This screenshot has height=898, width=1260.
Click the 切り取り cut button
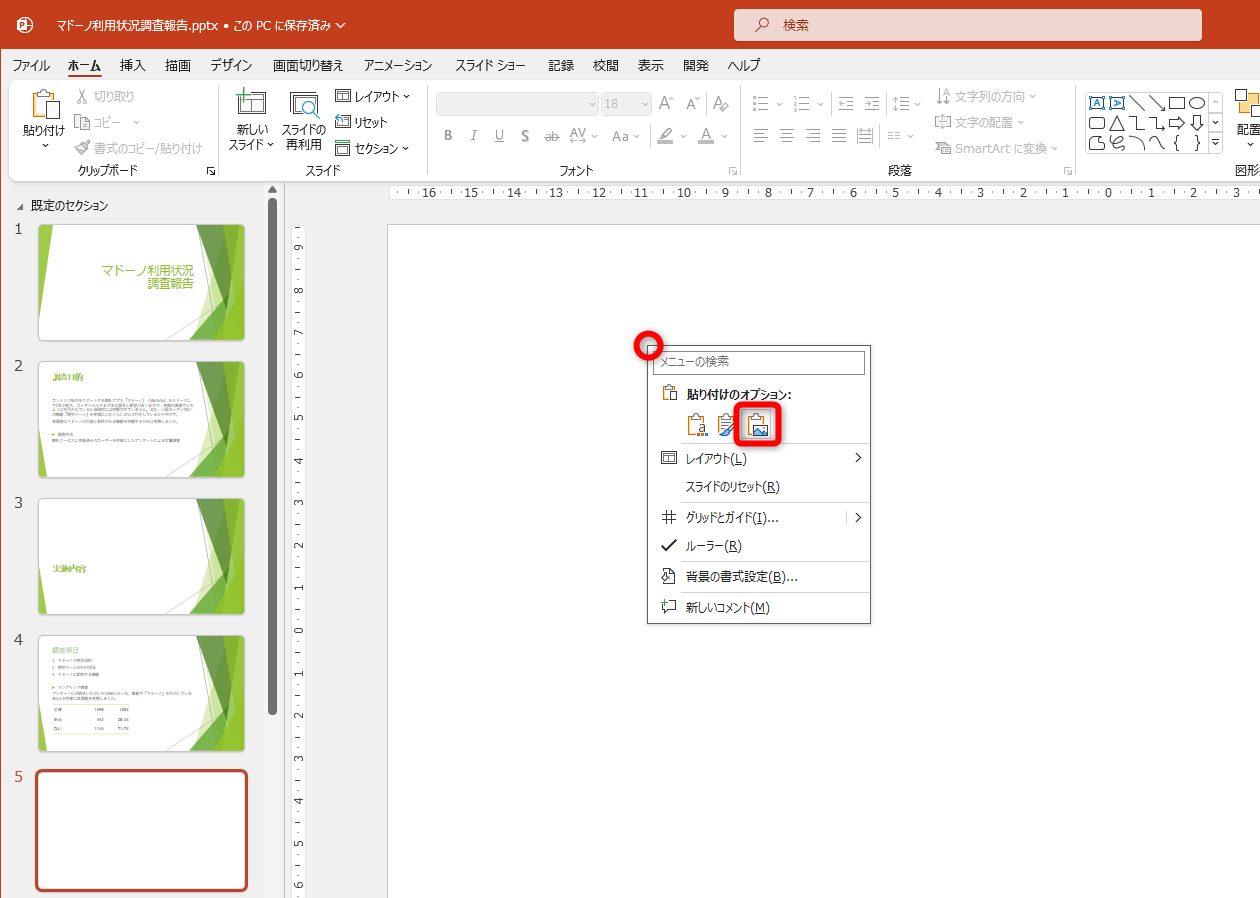(105, 96)
